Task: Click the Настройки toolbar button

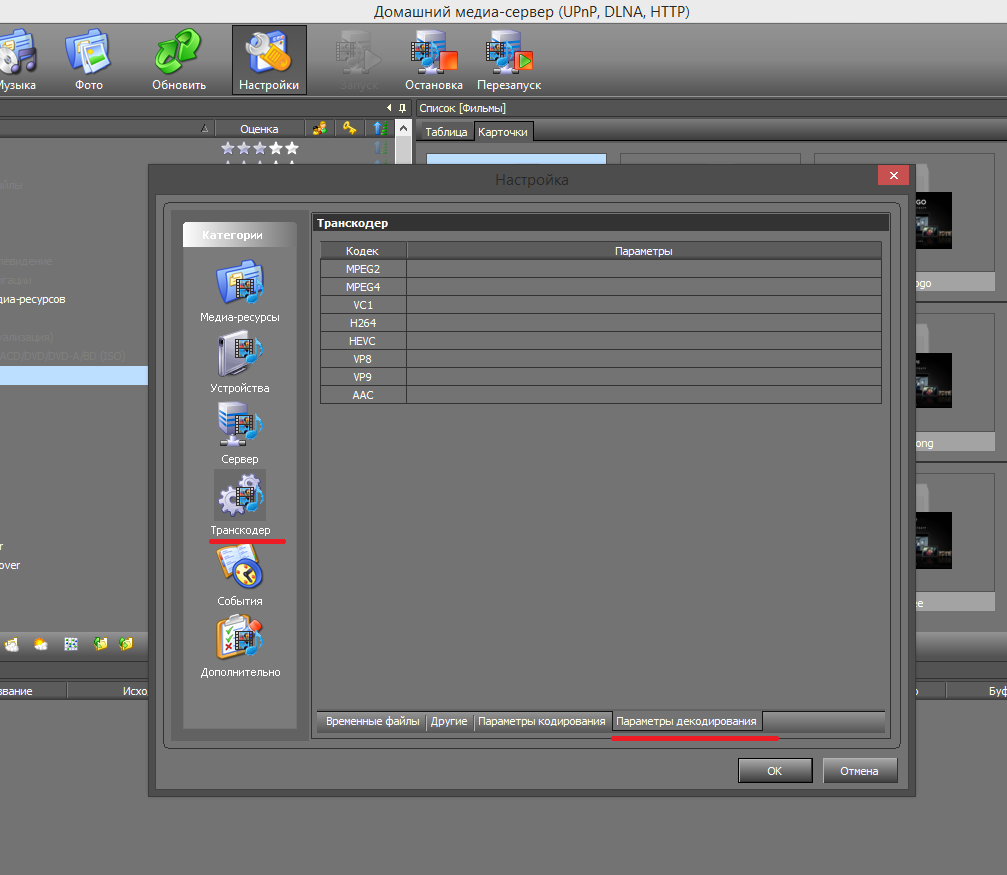Action: coord(269,60)
